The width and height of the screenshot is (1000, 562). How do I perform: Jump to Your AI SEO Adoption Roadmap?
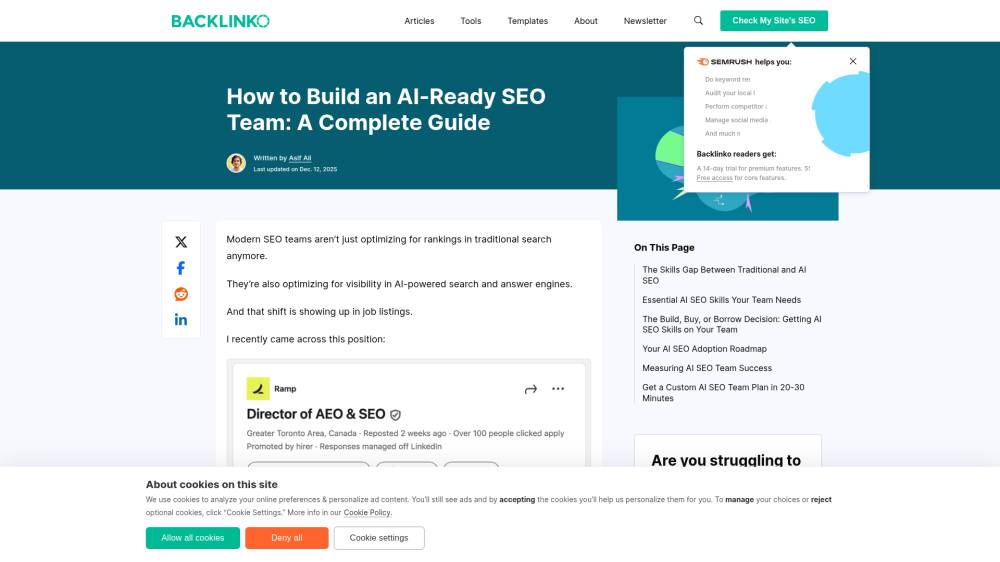click(704, 349)
